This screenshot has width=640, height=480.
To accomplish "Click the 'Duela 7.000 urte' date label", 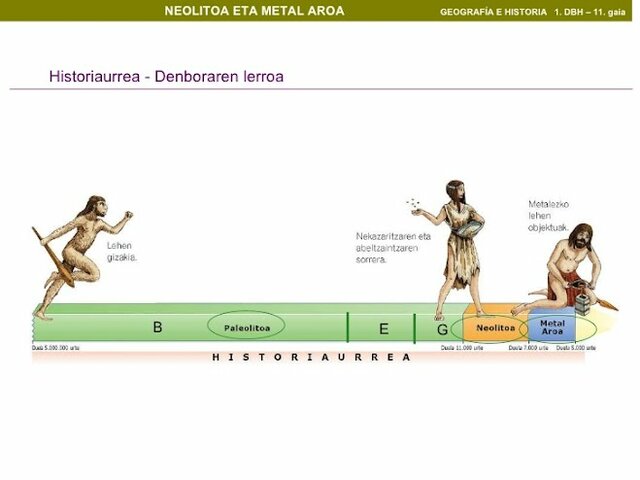I will click(x=528, y=348).
